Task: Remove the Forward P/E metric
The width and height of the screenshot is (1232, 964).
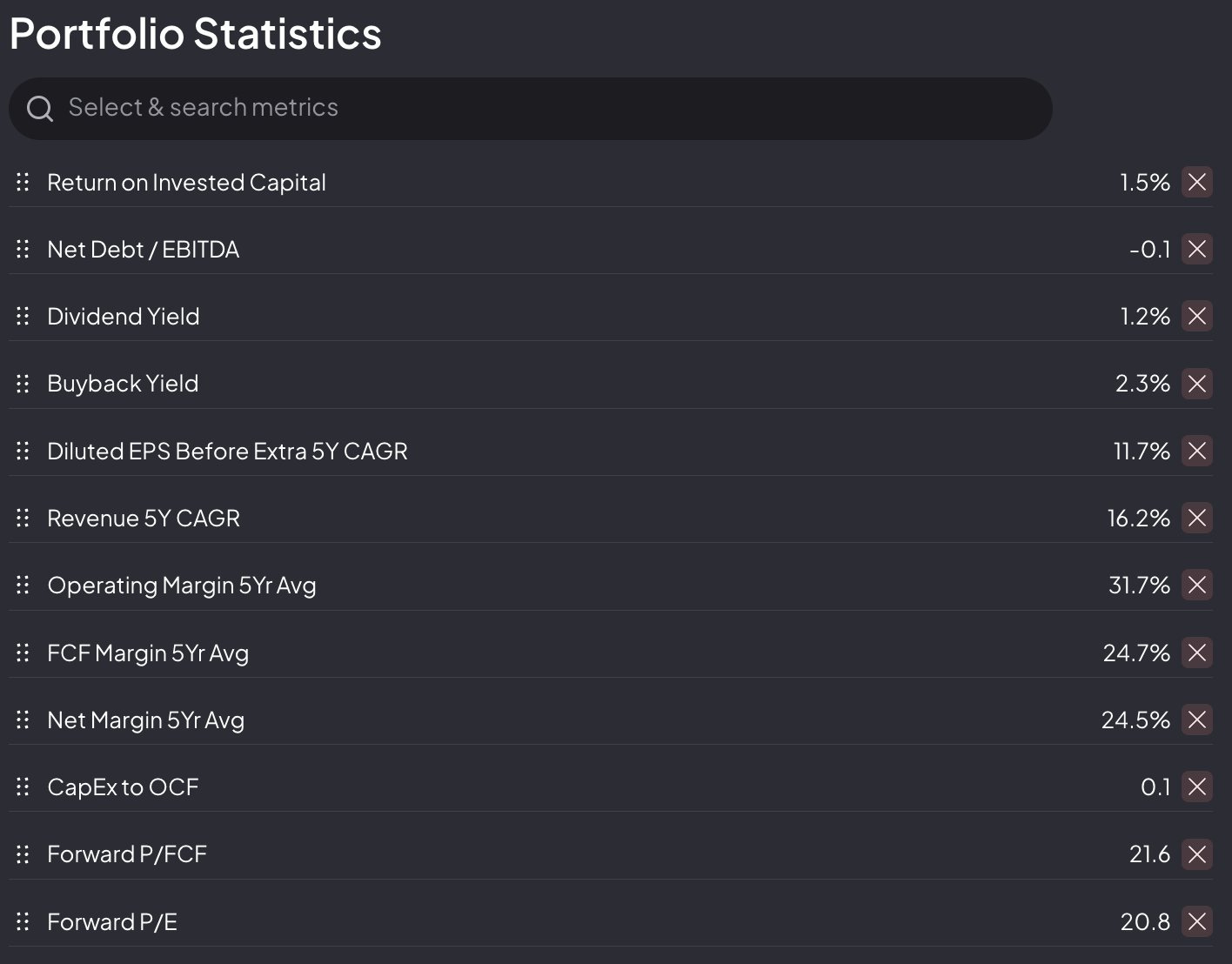Action: click(1196, 921)
